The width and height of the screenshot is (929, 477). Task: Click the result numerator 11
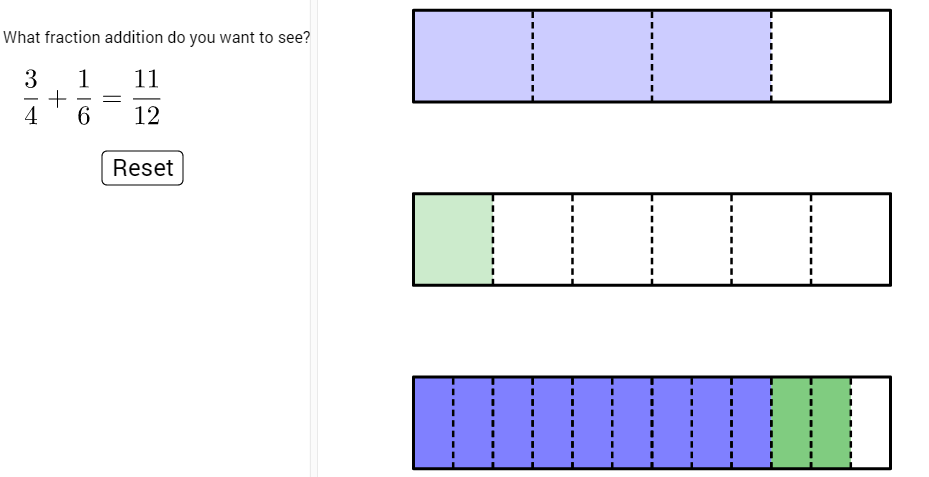146,80
